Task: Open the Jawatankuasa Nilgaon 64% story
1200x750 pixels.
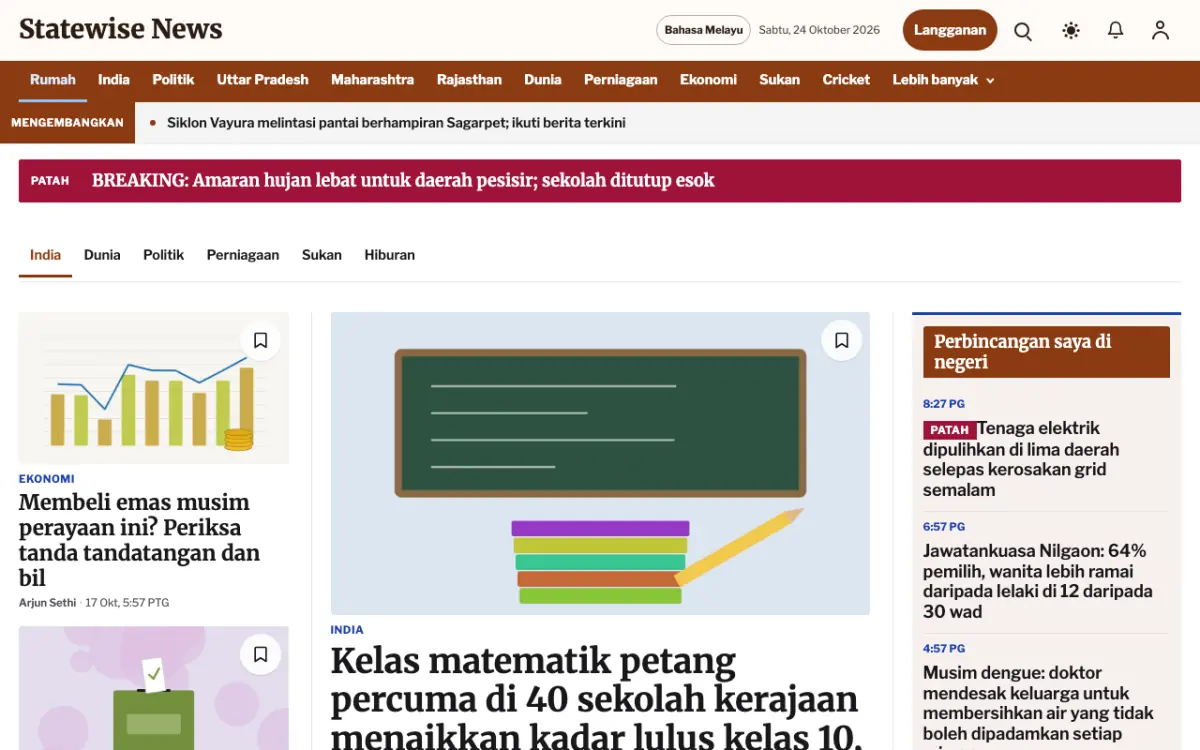Action: (1038, 581)
